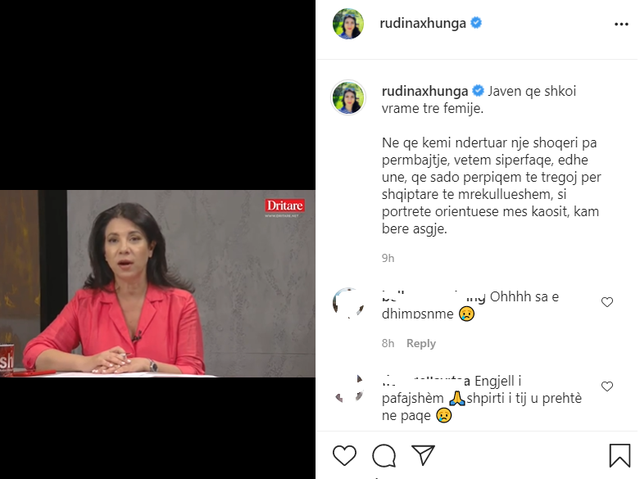Reply to the first comment
The image size is (640, 479).
point(421,343)
